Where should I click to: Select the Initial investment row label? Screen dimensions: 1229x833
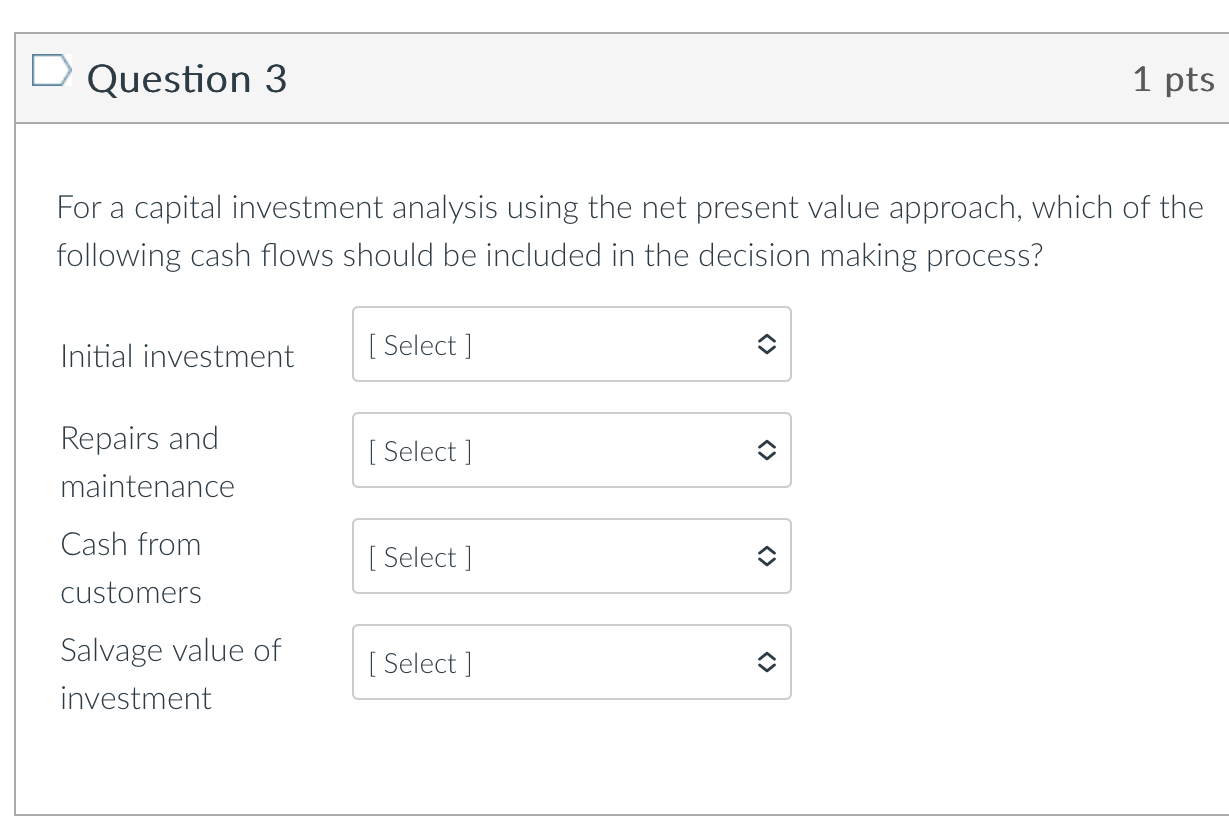click(177, 356)
